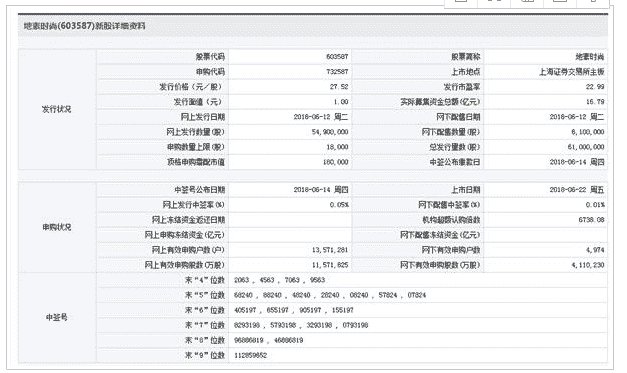Select the value '6,100,000'
Screen dimensions: 627x373
click(587, 132)
